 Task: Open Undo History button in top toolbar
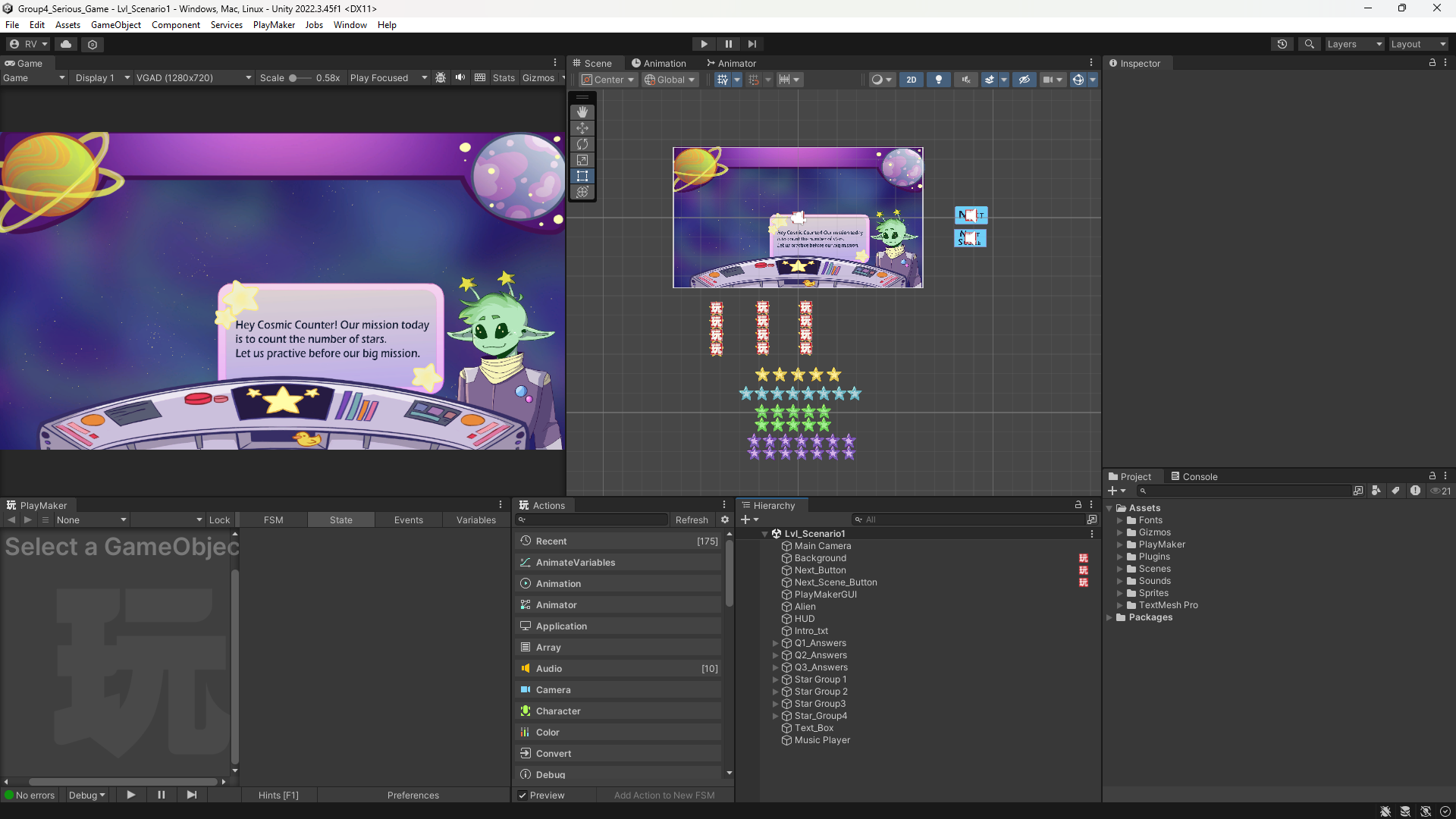point(1282,44)
